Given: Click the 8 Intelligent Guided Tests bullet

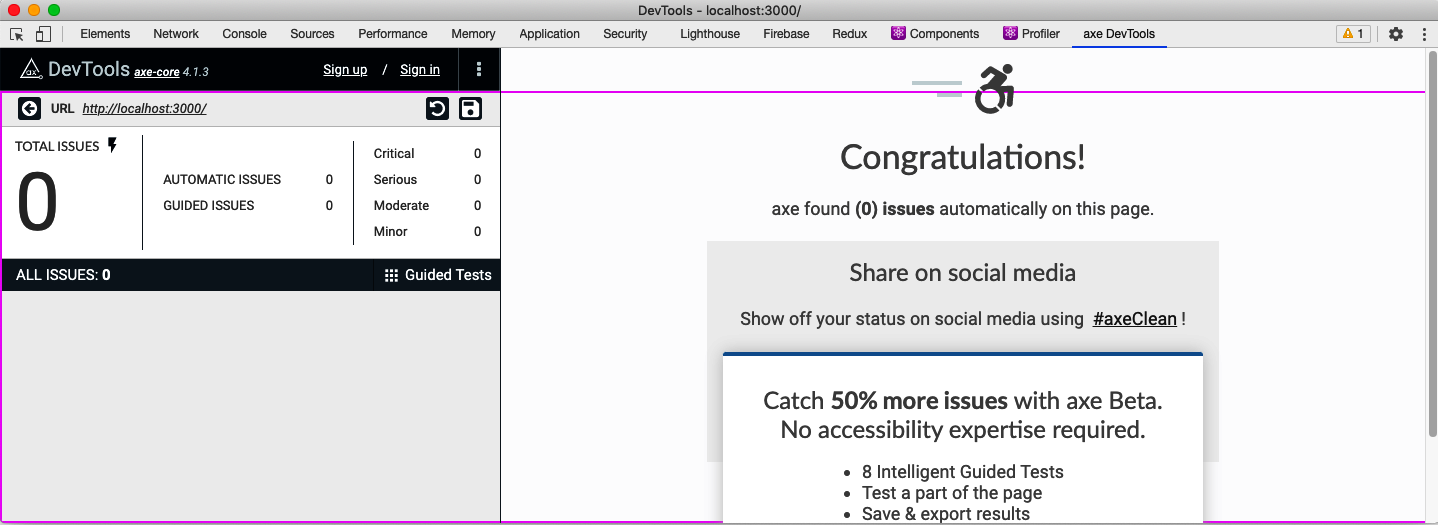Looking at the screenshot, I should coord(962,472).
